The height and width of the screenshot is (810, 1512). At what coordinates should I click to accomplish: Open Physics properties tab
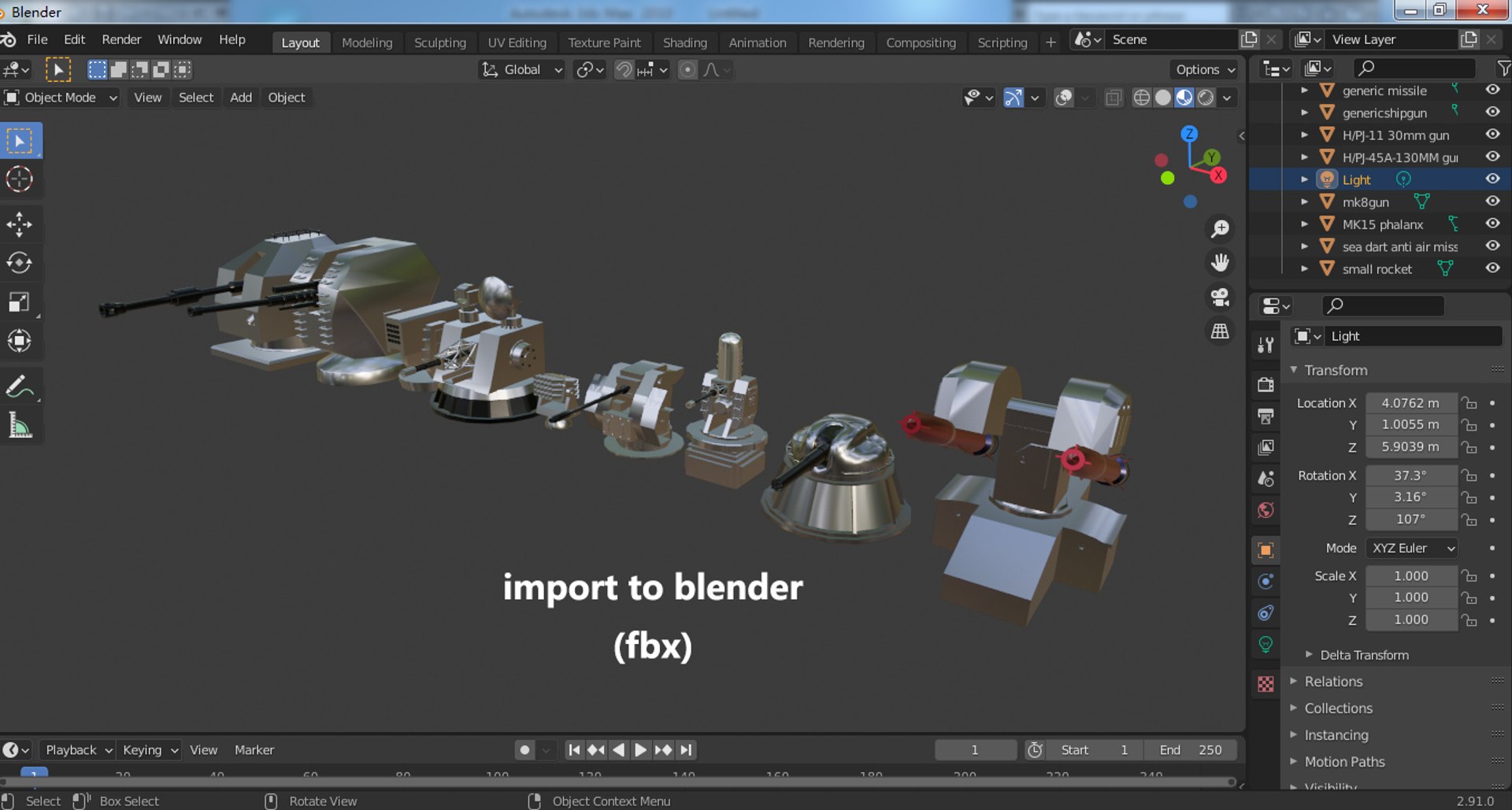click(1266, 581)
